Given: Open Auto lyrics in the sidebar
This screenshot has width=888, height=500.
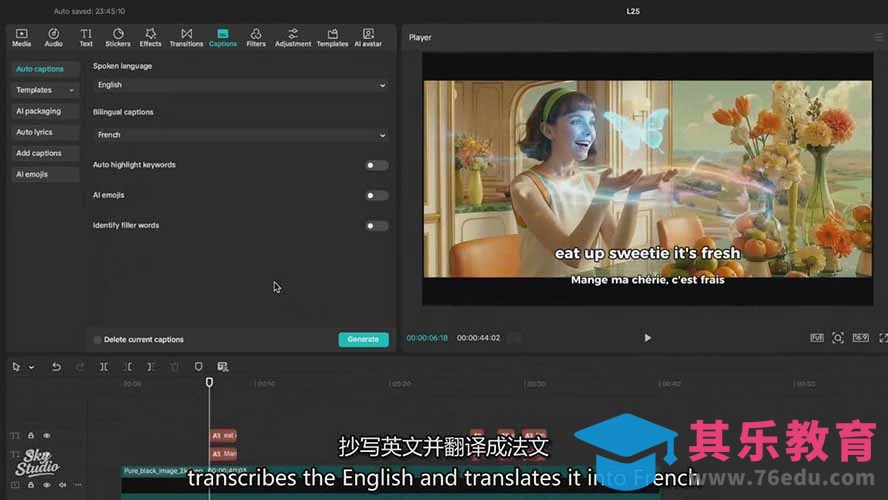Looking at the screenshot, I should (x=44, y=132).
